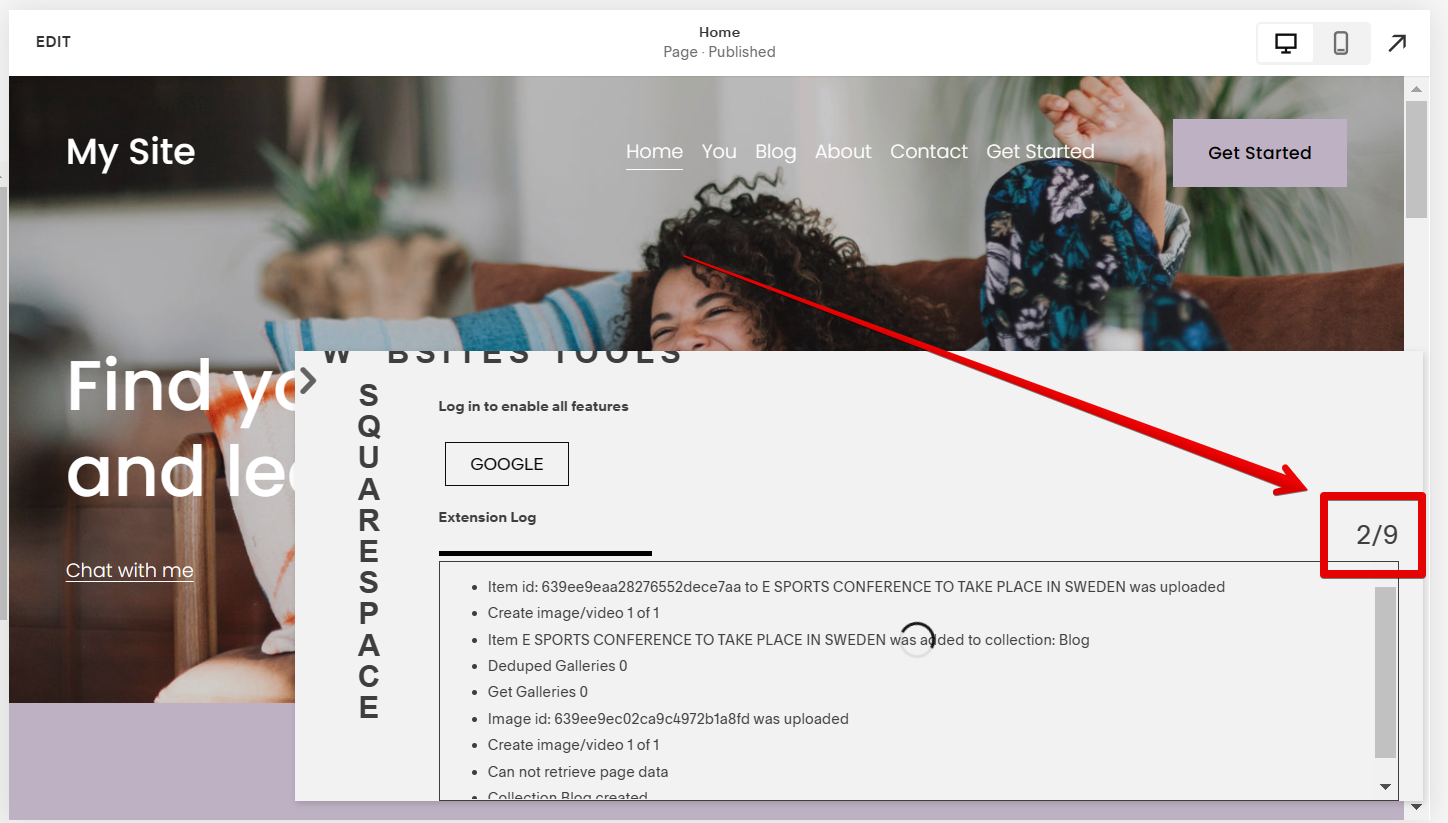Click the 'Home' page title in top bar
Screen dimensions: 1448x823
click(719, 33)
